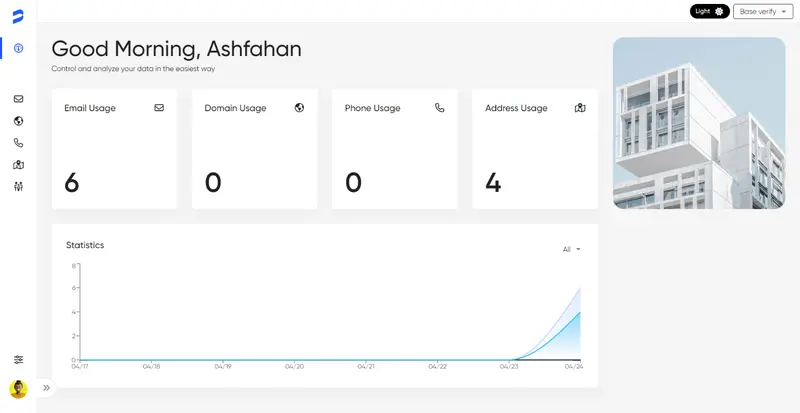800x413 pixels.
Task: Open phone verification from the sidebar phone icon
Action: click(18, 143)
